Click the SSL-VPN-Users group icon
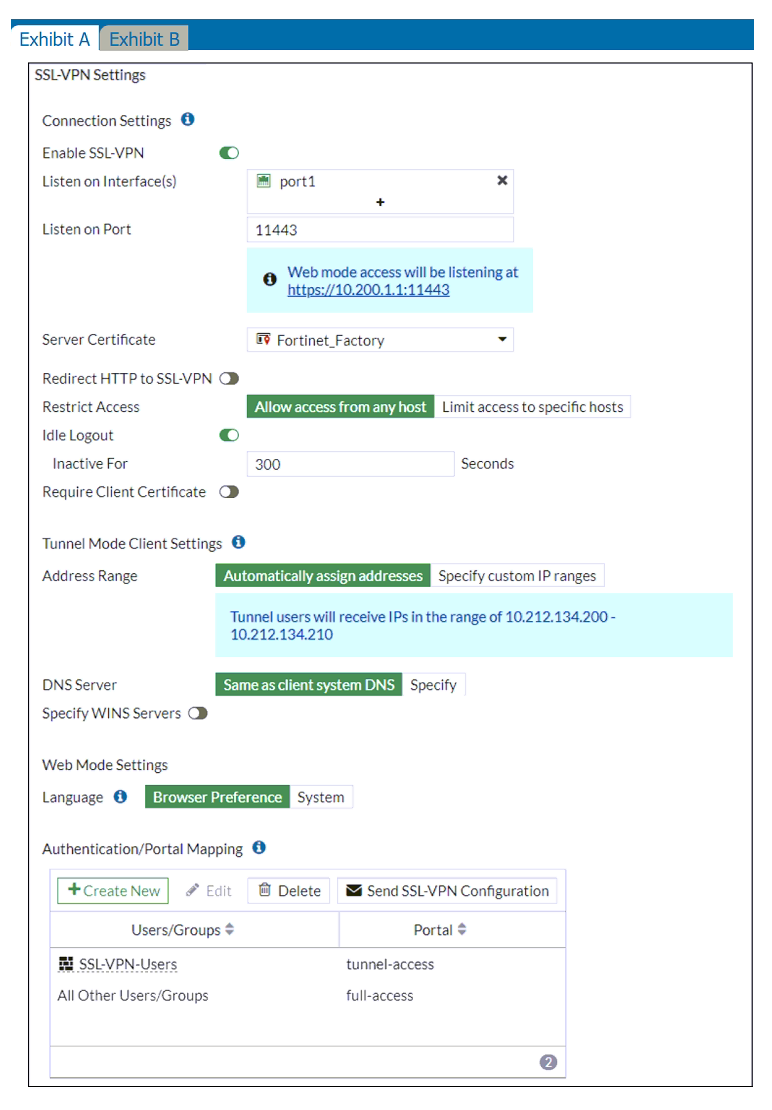 tap(66, 964)
